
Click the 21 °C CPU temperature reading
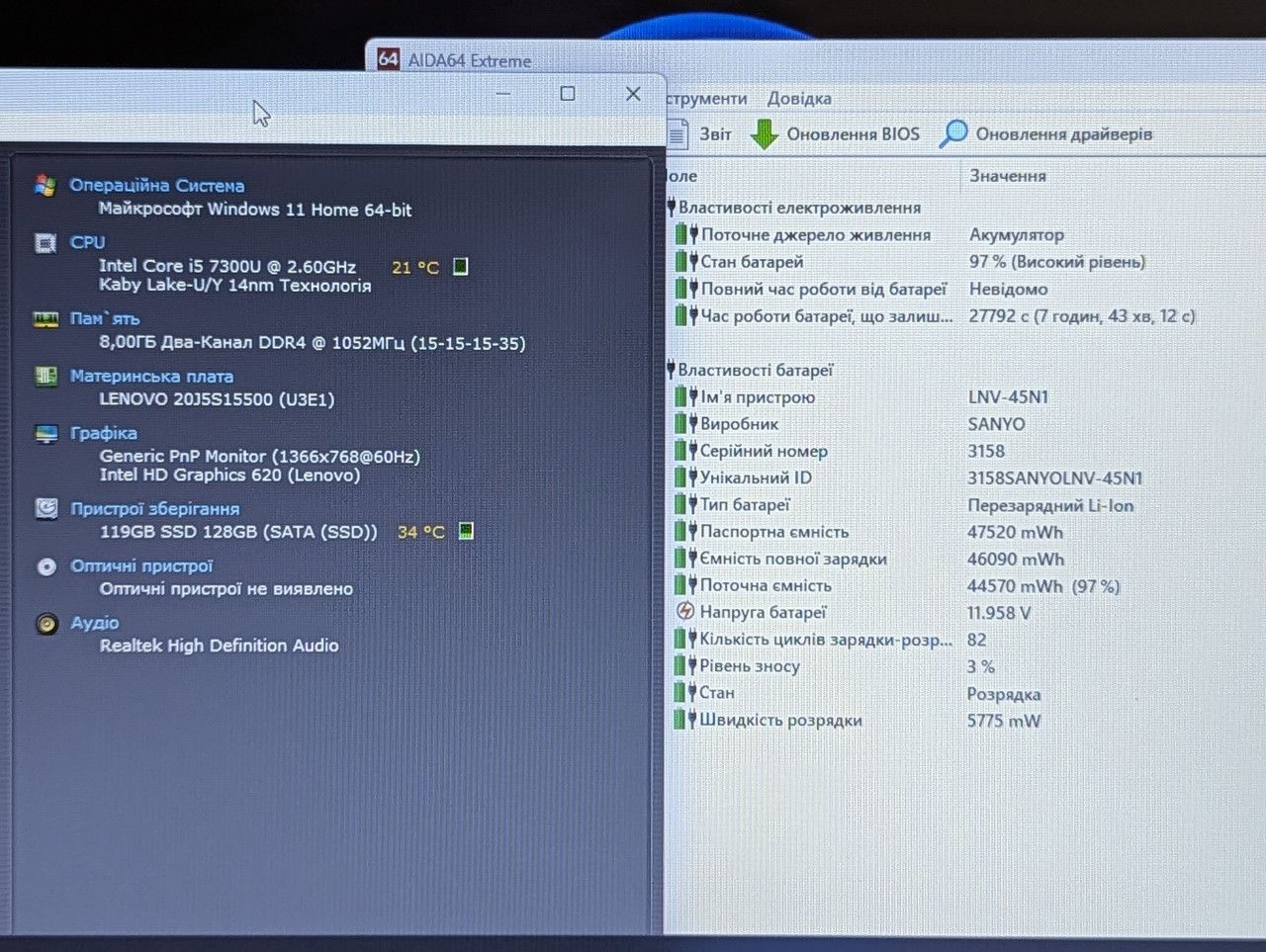coord(415,267)
